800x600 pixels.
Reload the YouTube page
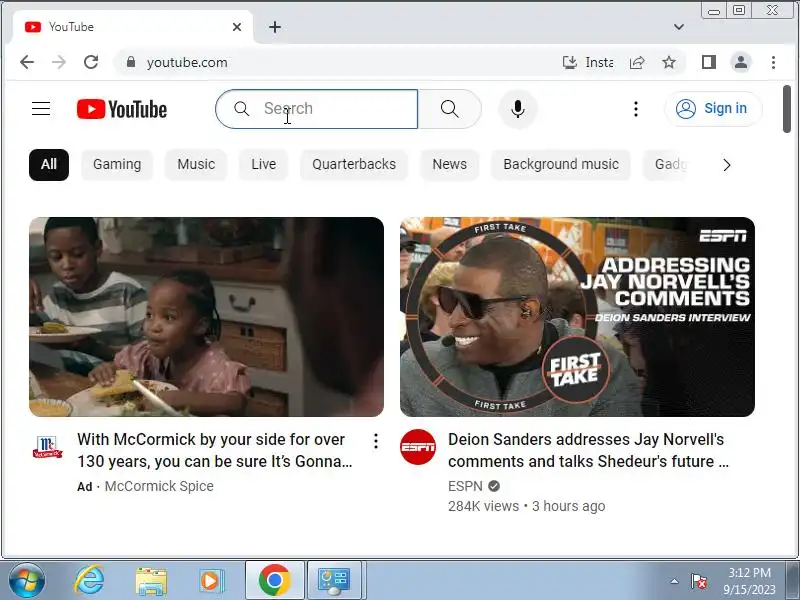91,62
